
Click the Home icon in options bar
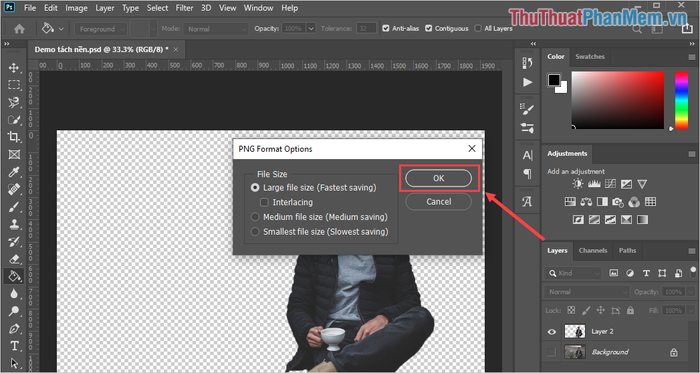[19, 29]
